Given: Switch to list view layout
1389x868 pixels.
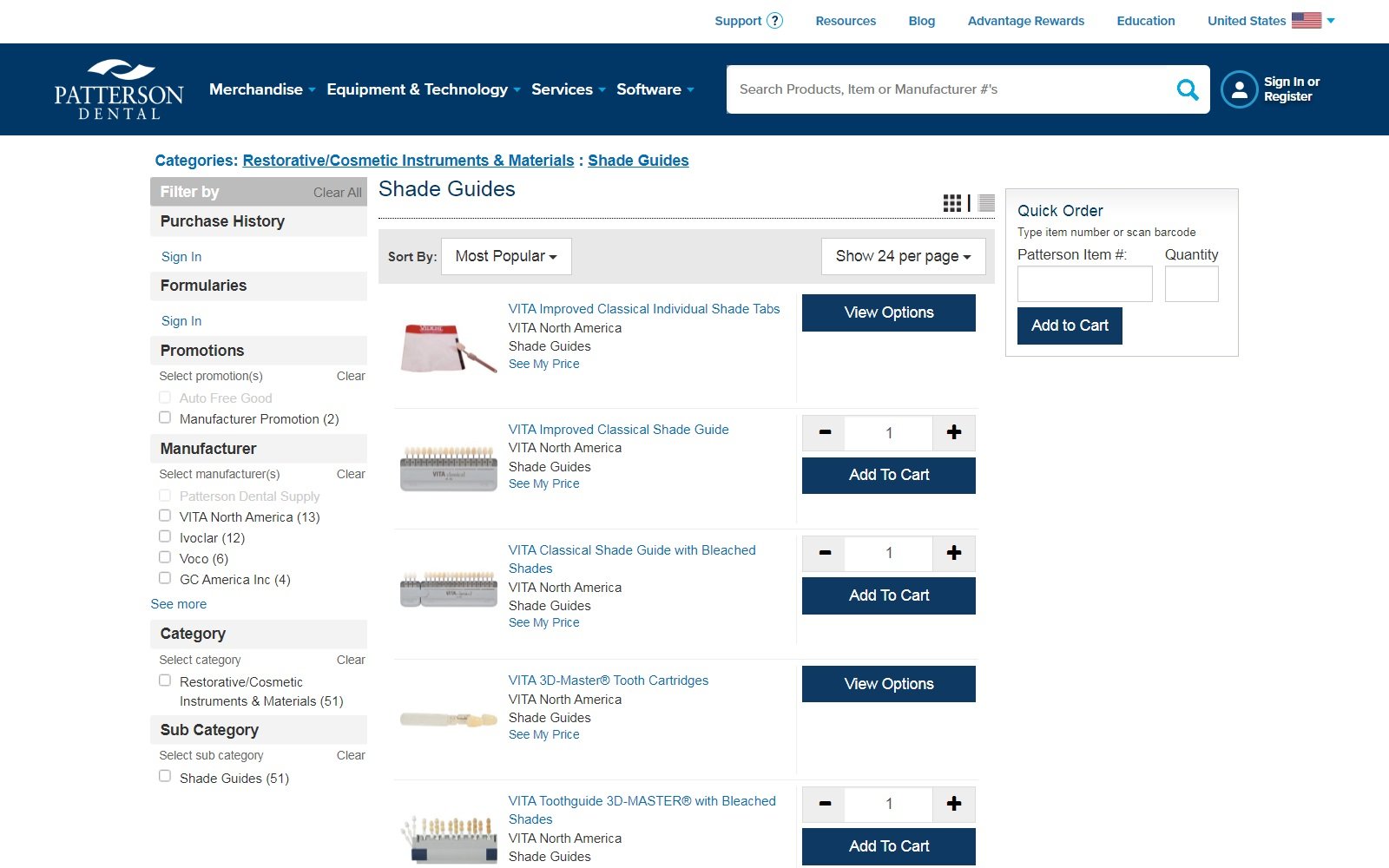Looking at the screenshot, I should pyautogui.click(x=986, y=203).
